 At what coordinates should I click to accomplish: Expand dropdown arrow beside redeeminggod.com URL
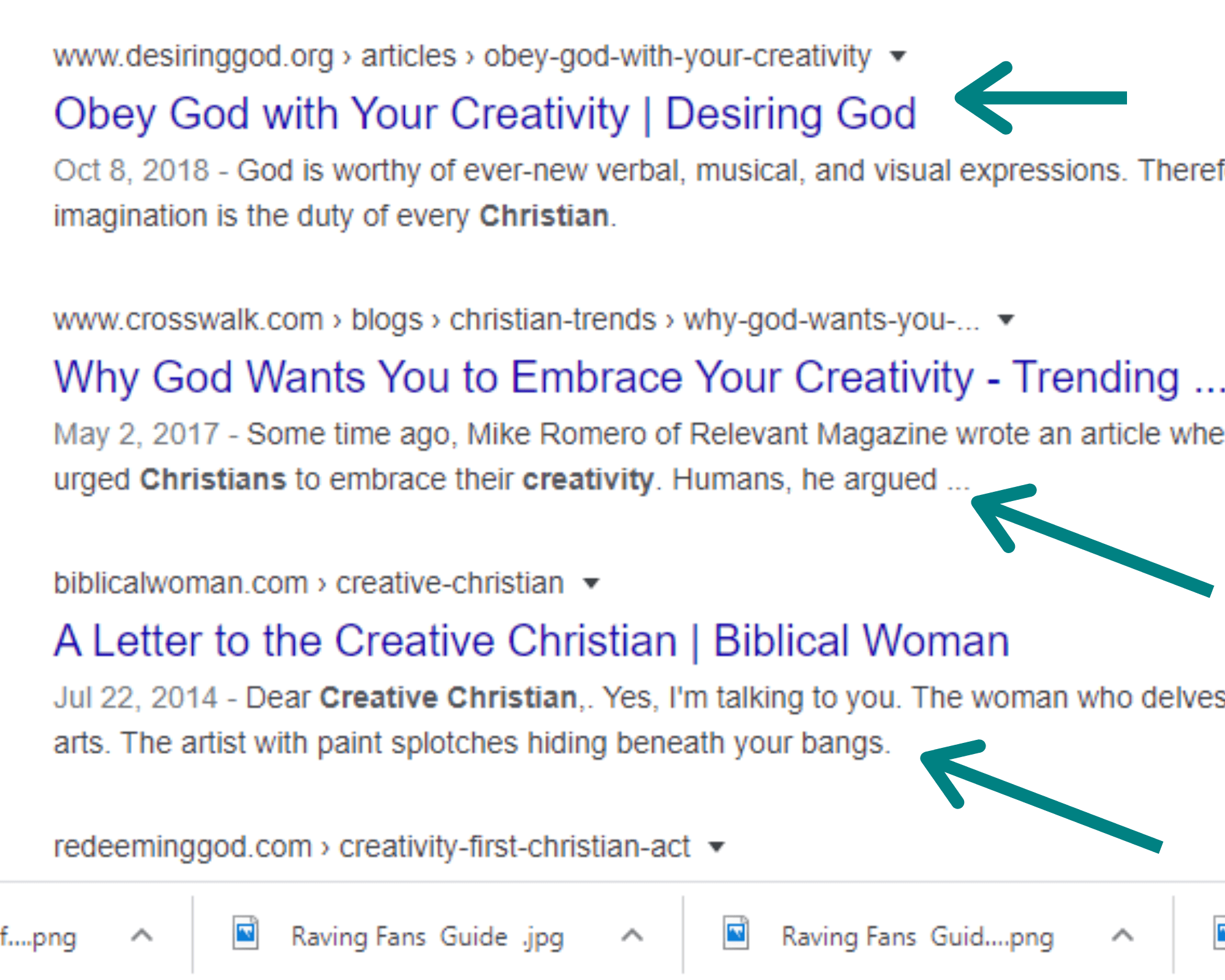[716, 847]
